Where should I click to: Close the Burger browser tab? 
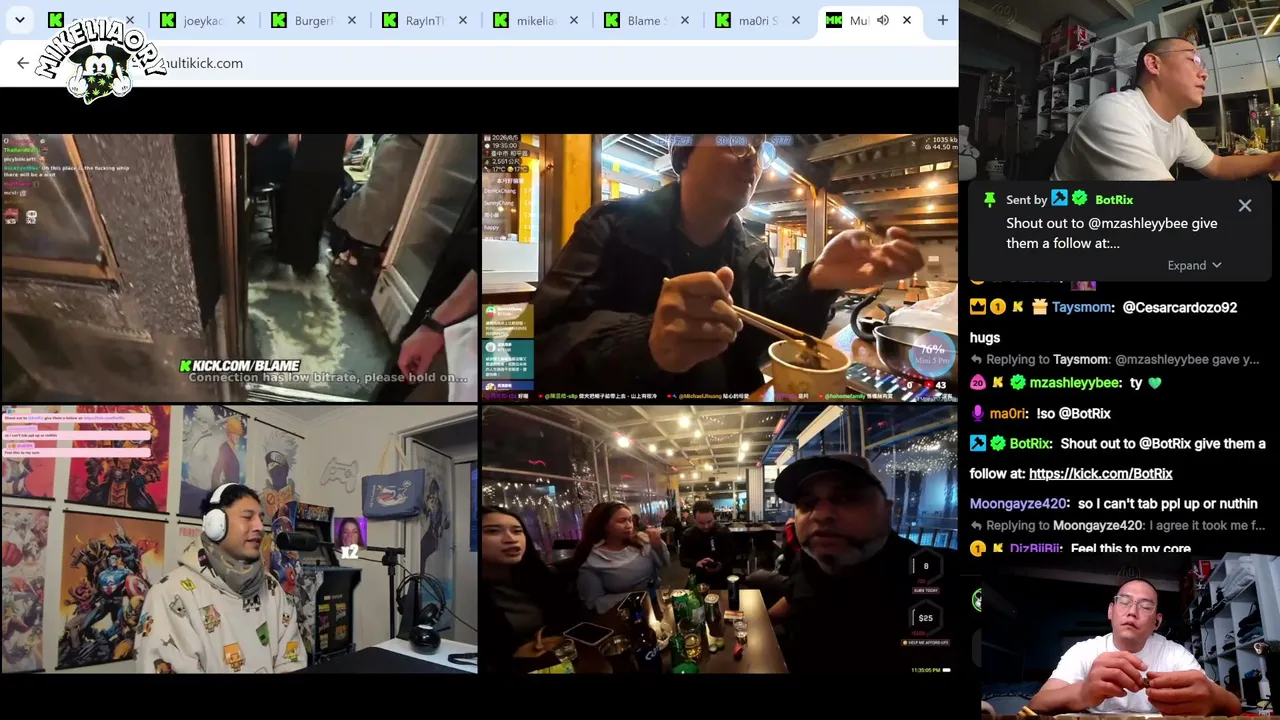point(351,20)
